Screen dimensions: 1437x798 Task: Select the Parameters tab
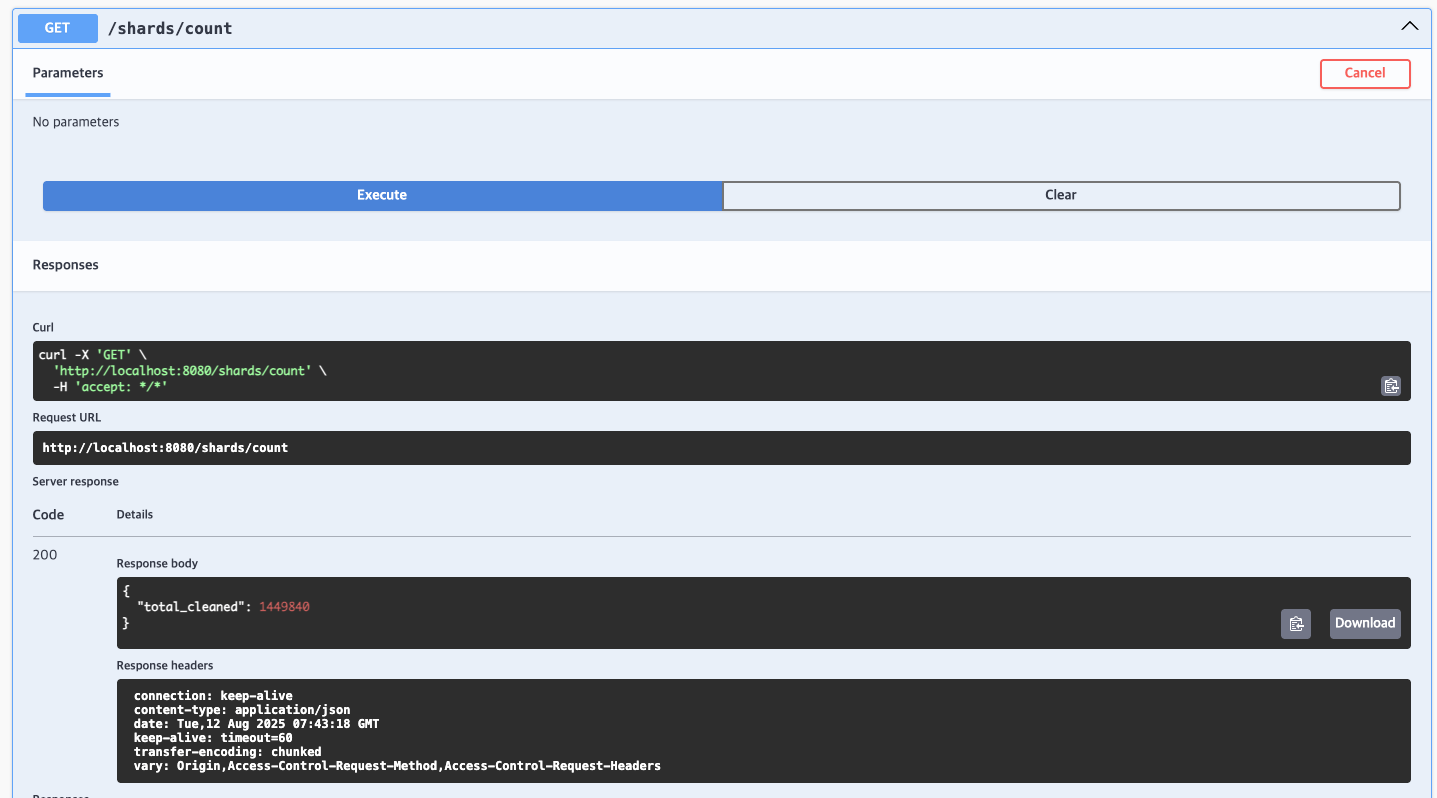click(x=68, y=73)
